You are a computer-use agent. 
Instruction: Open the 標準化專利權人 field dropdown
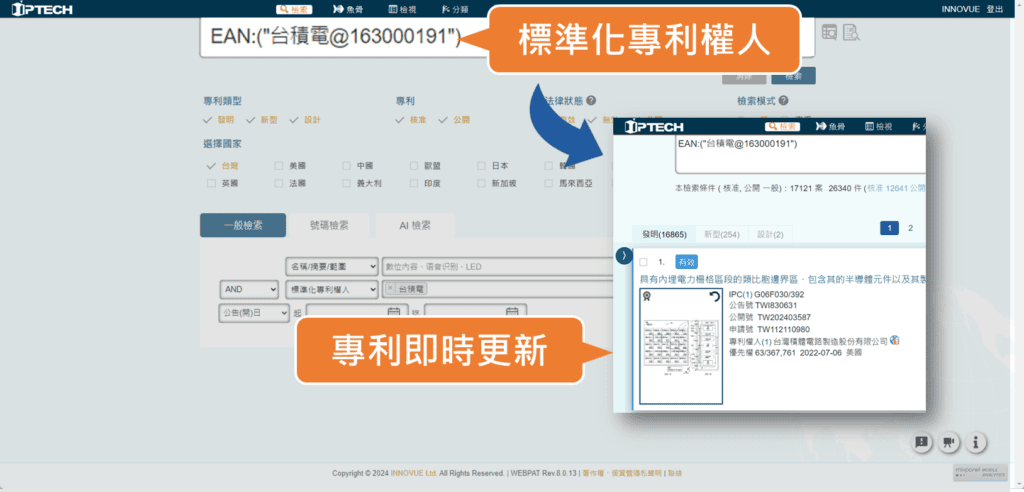(332, 289)
